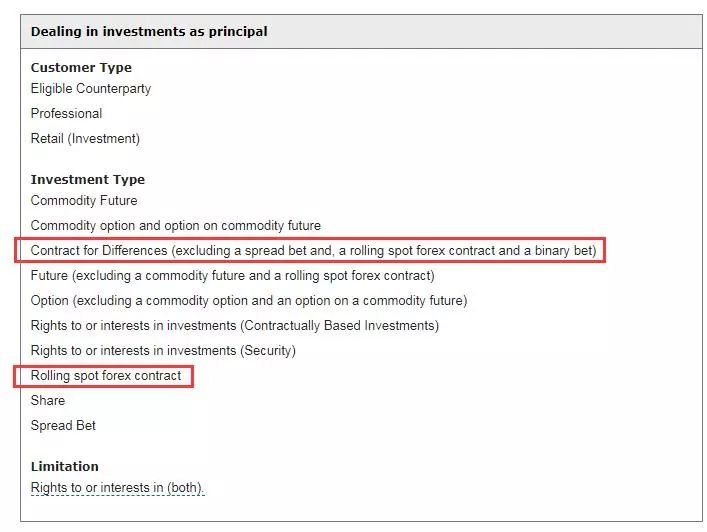Click Rights to interests in investments (Security)

point(163,351)
